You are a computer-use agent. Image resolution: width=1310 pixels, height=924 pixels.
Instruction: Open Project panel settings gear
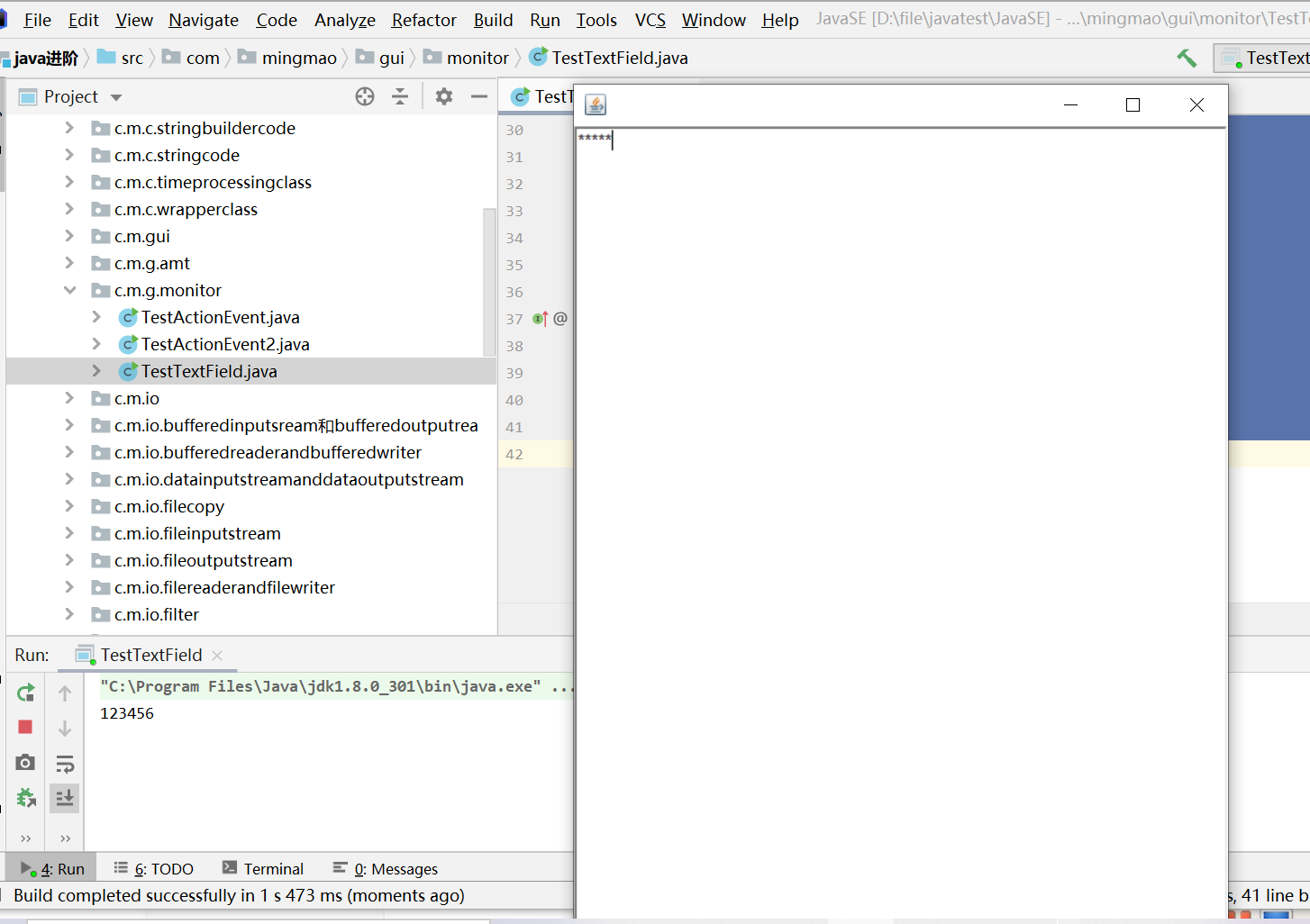click(444, 96)
